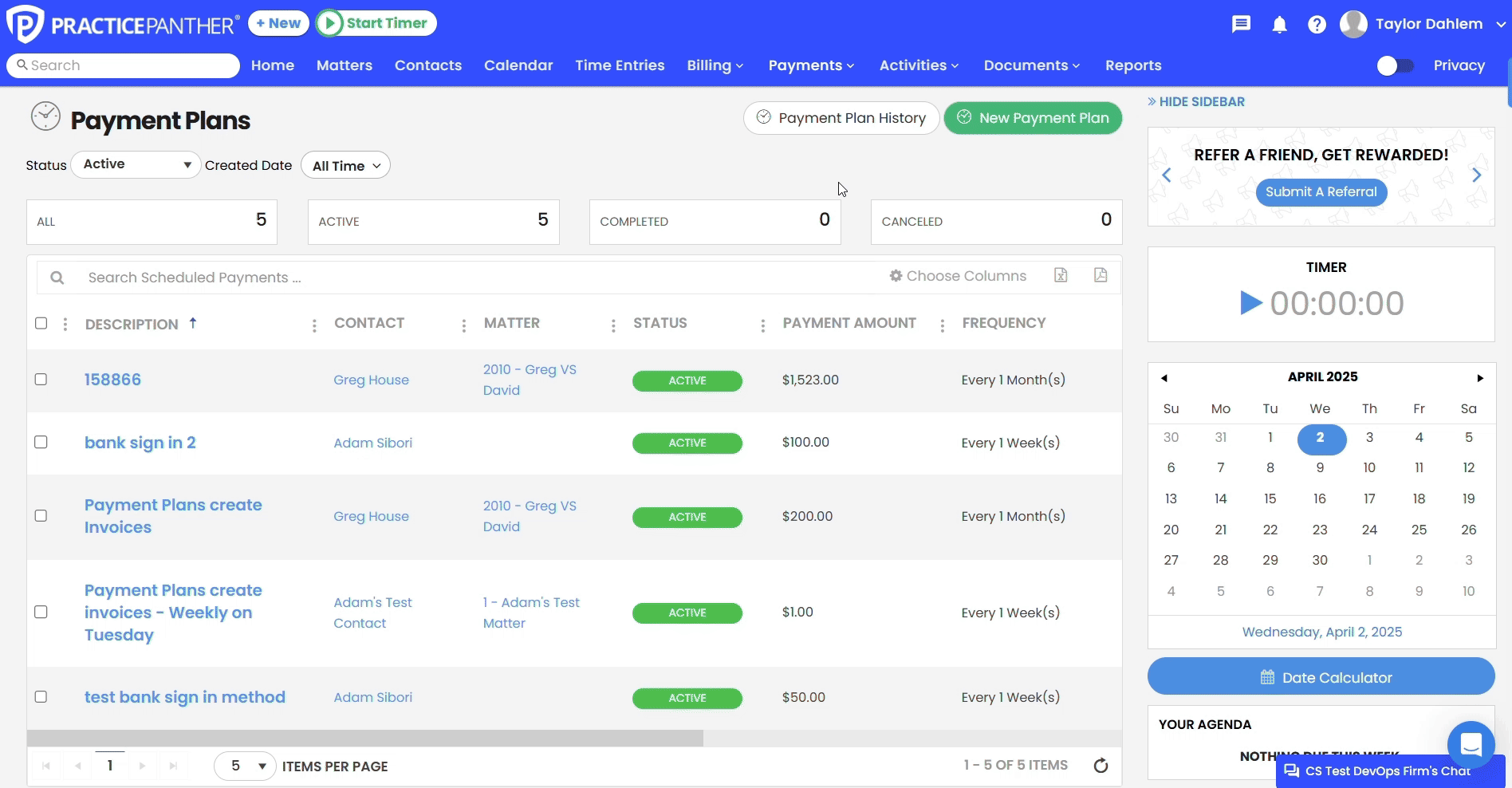Open the CS Test DevOps Firm's Chat bar
1512x788 pixels.
click(x=1390, y=771)
